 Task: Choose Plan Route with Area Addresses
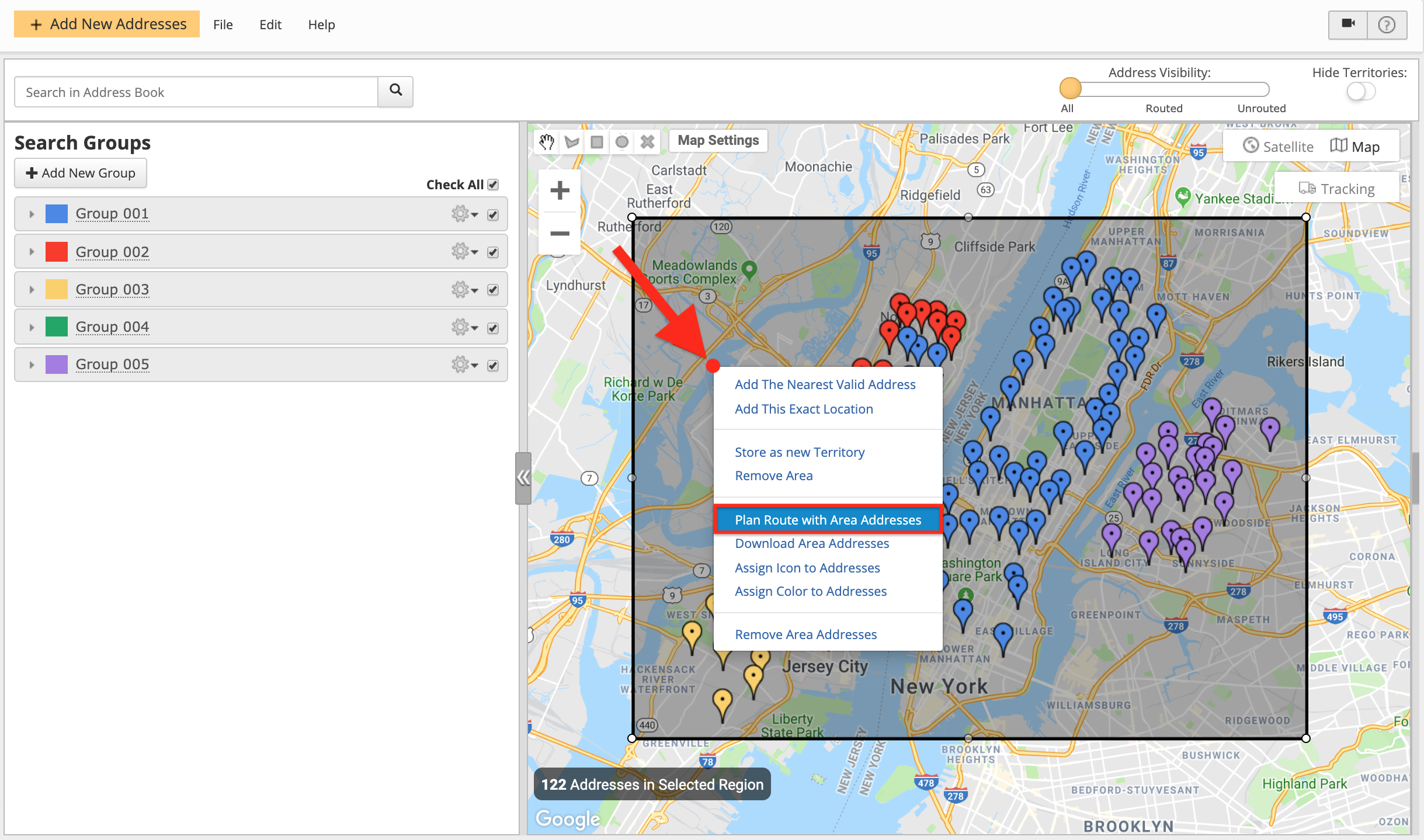click(828, 520)
